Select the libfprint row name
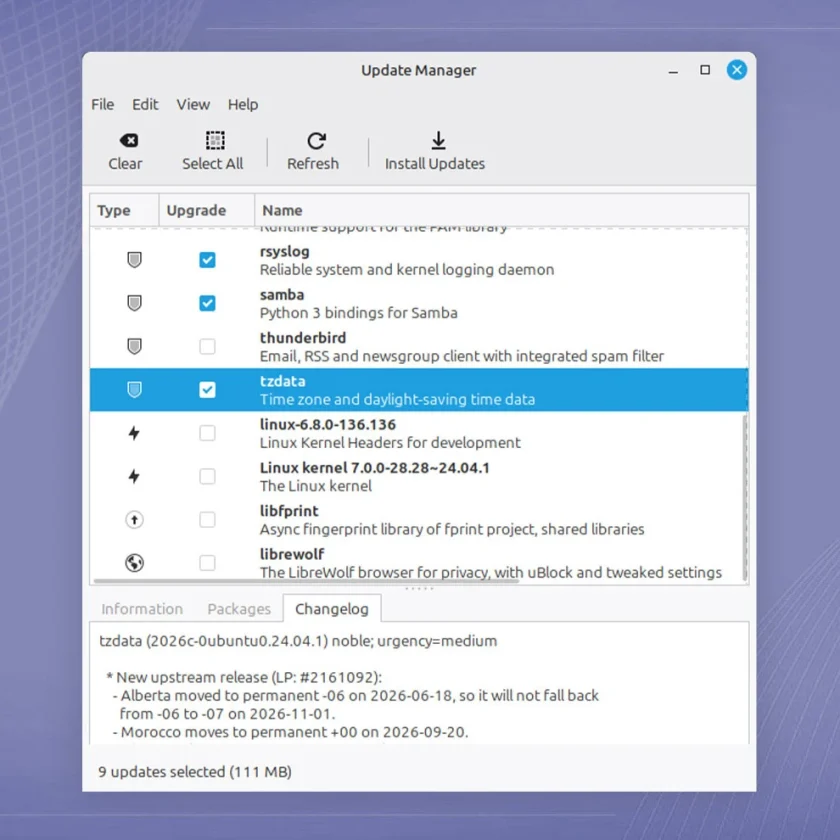840x840 pixels. pos(289,511)
